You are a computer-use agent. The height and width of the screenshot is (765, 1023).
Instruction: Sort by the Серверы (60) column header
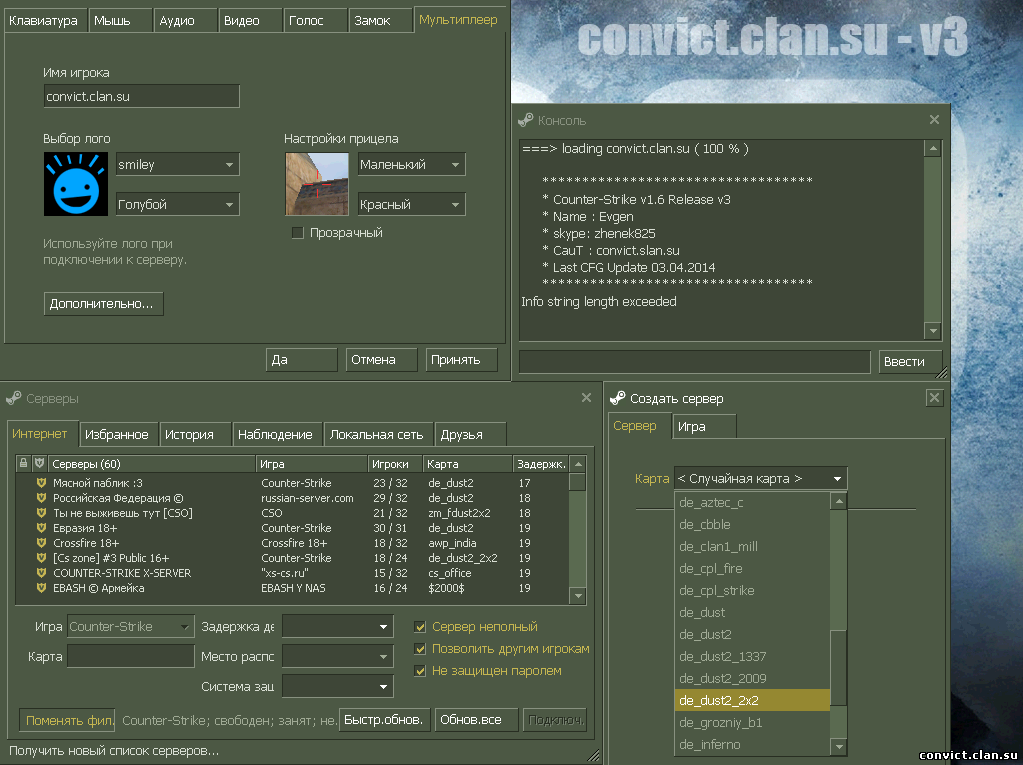coord(152,464)
